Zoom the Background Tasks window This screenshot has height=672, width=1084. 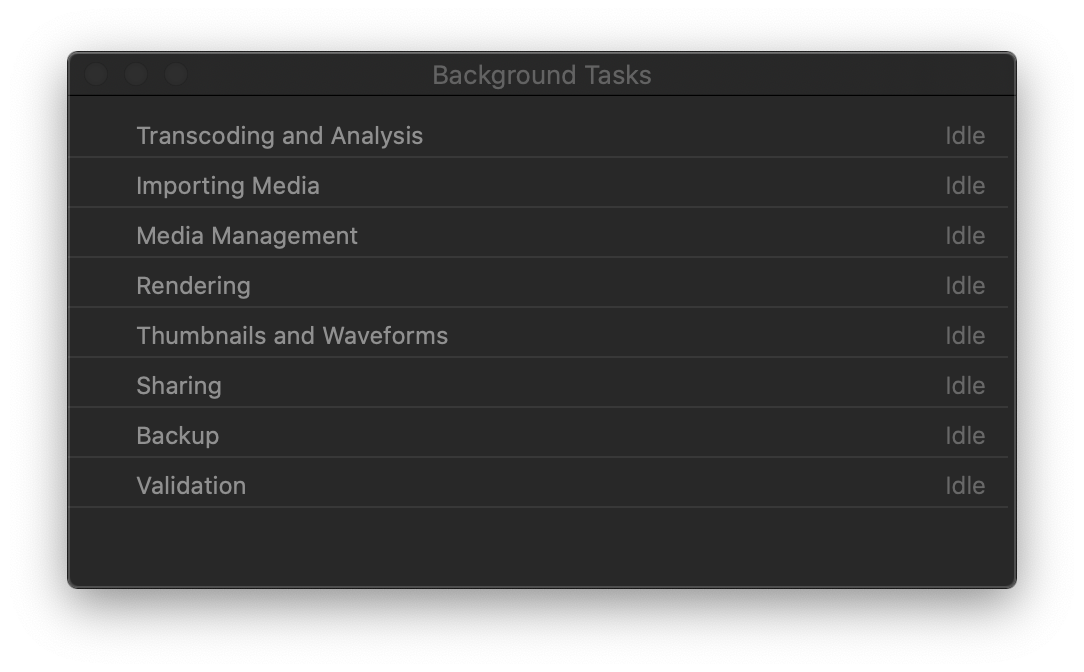pos(176,75)
